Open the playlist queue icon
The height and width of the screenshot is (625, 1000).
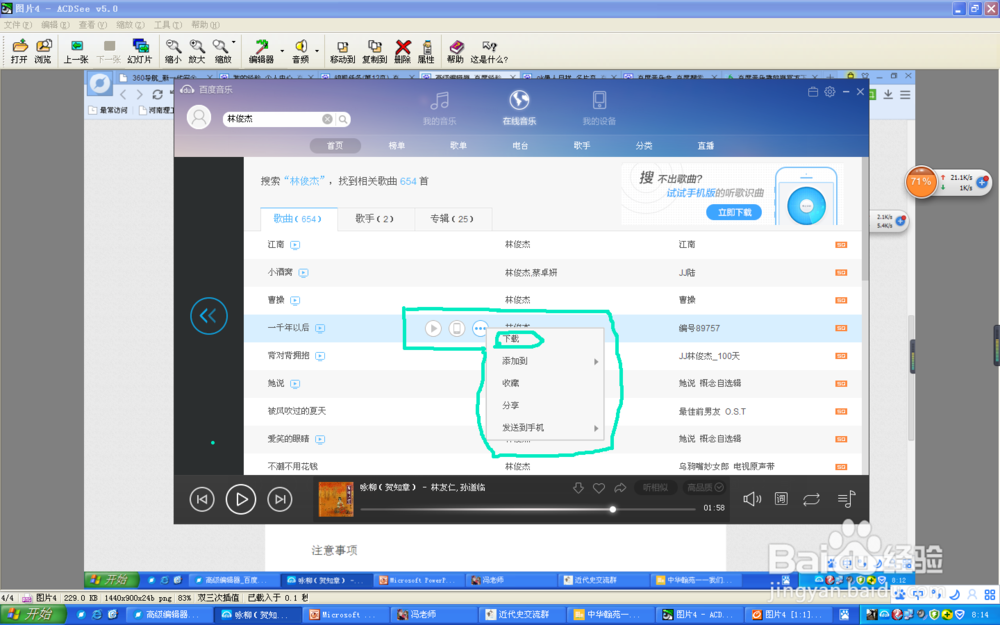(846, 499)
